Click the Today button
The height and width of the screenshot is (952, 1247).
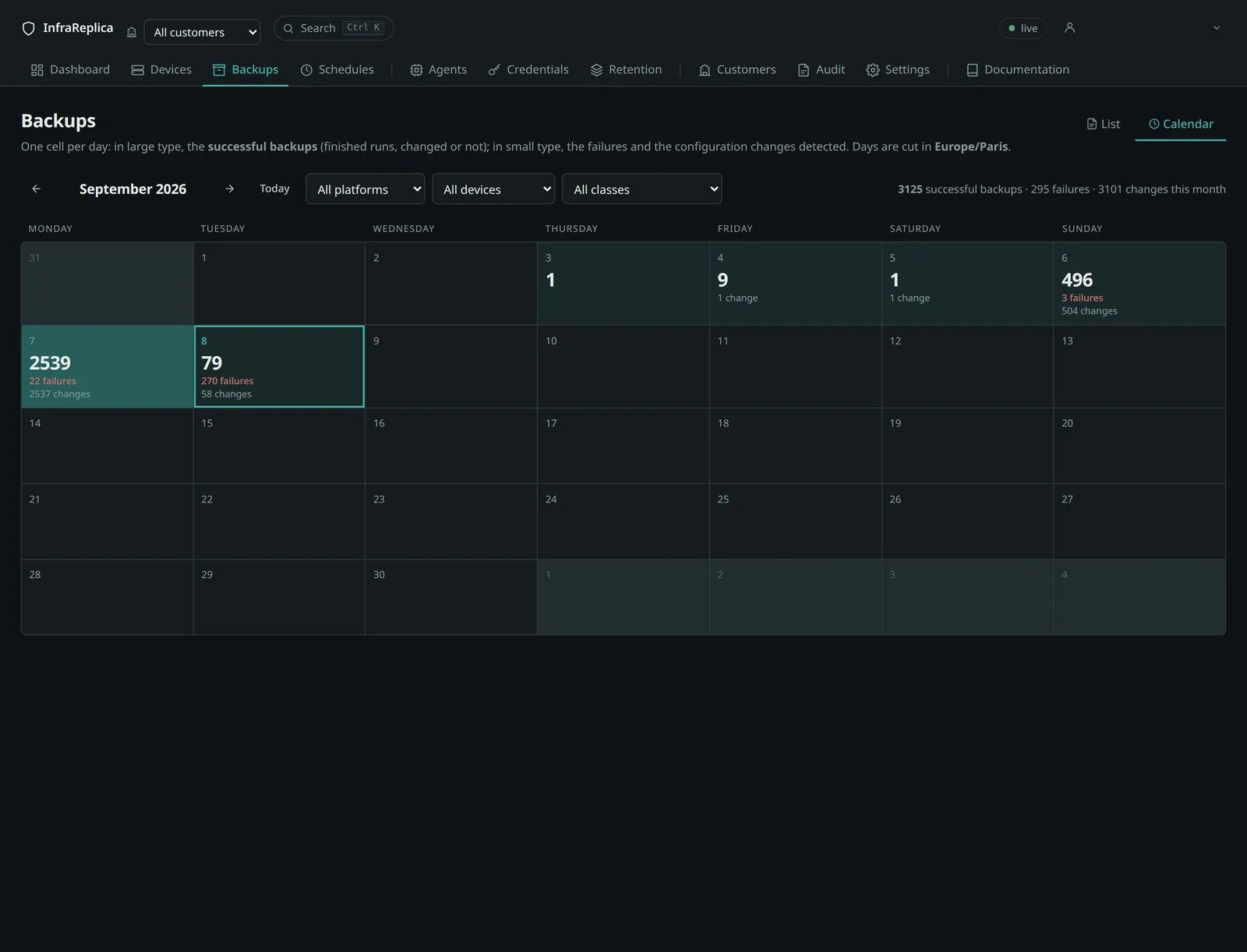[x=274, y=189]
